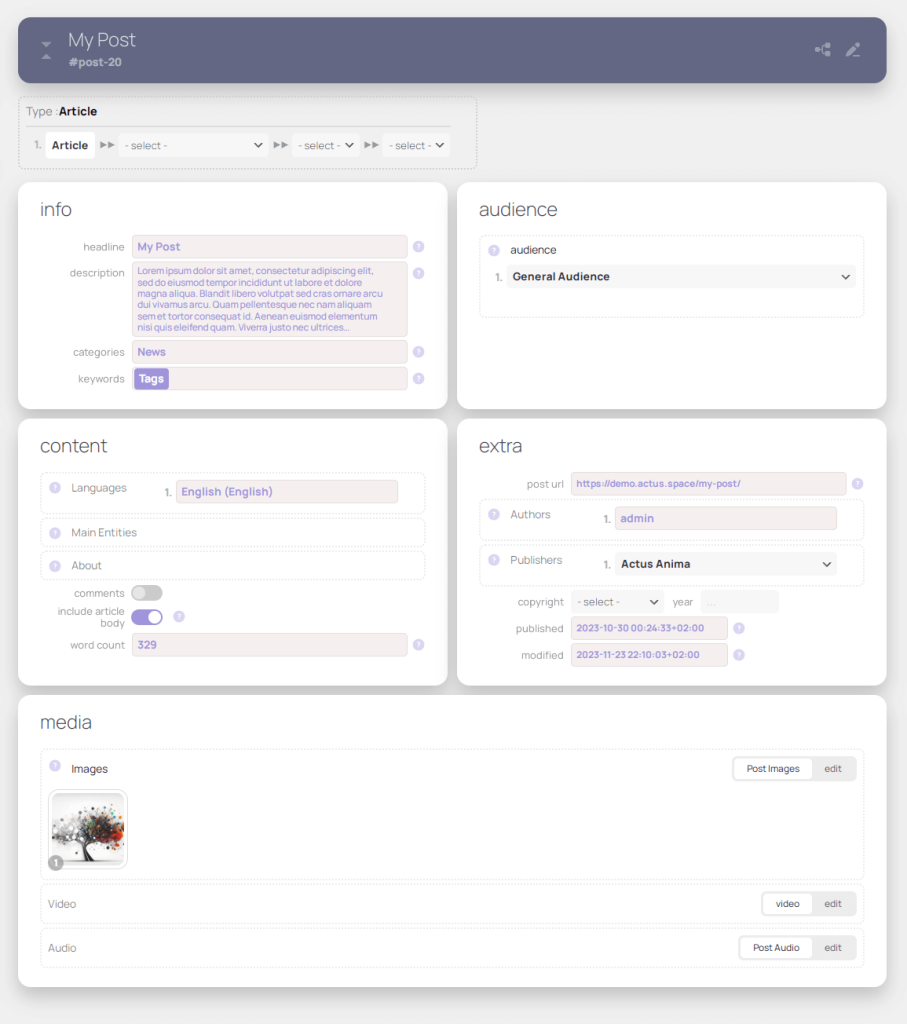The image size is (907, 1024).
Task: Open the Images help icon
Action: click(x=55, y=765)
